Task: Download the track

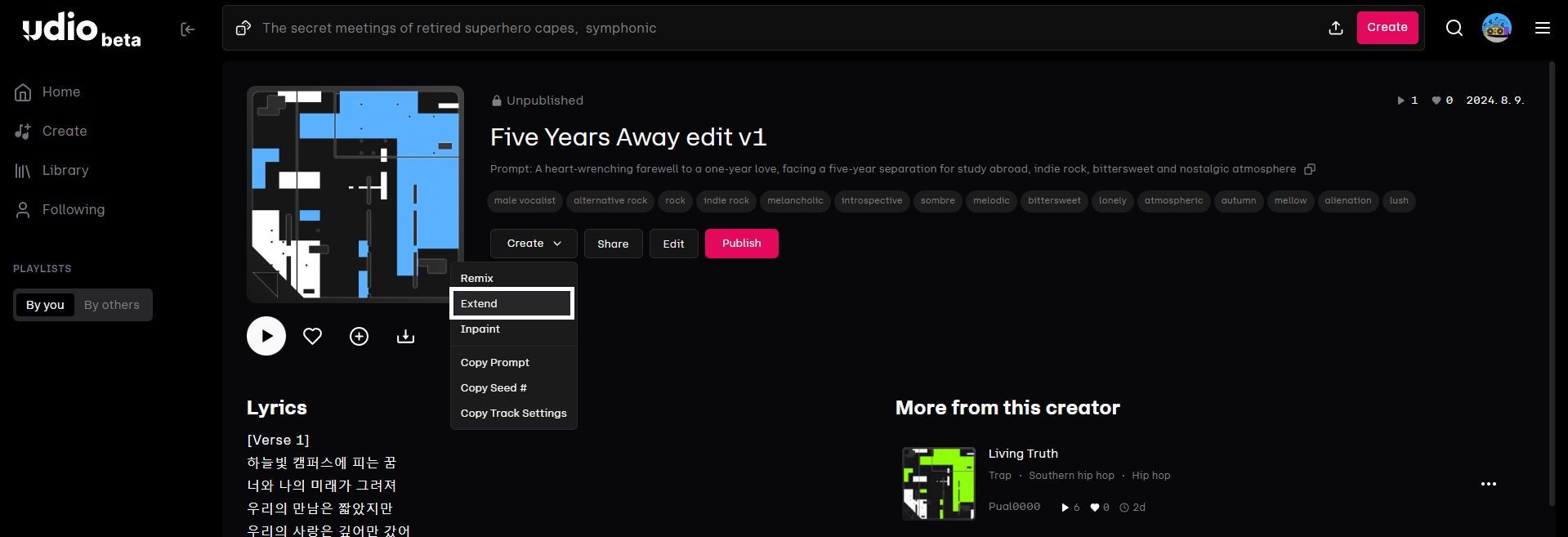Action: pos(405,336)
